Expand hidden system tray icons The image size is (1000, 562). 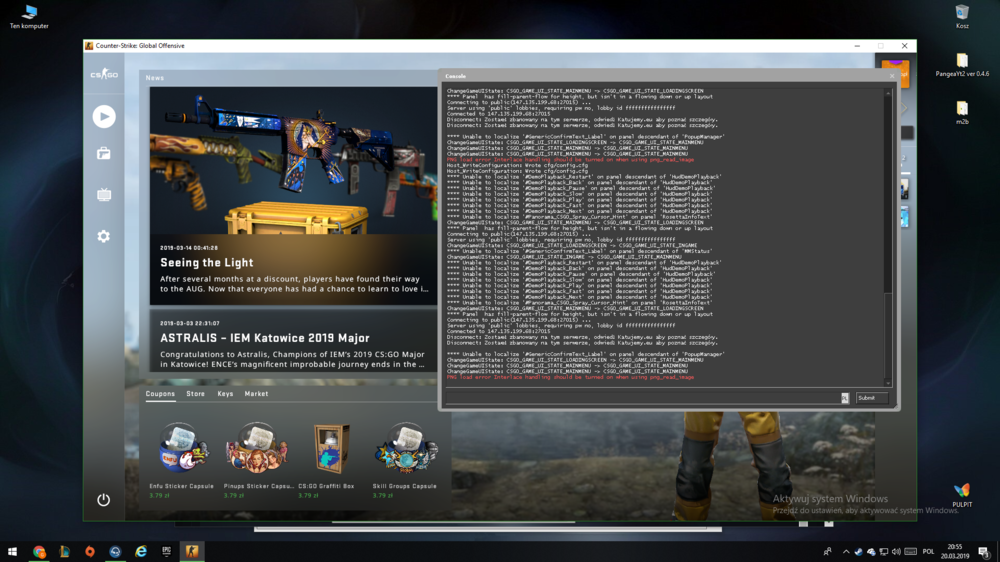point(846,551)
